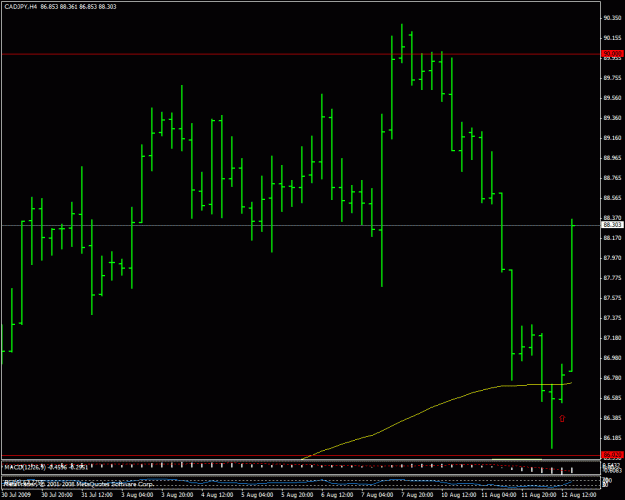Screen dimensions: 625x500
Task: Click the 86.585 price scale label
Action: 612,398
